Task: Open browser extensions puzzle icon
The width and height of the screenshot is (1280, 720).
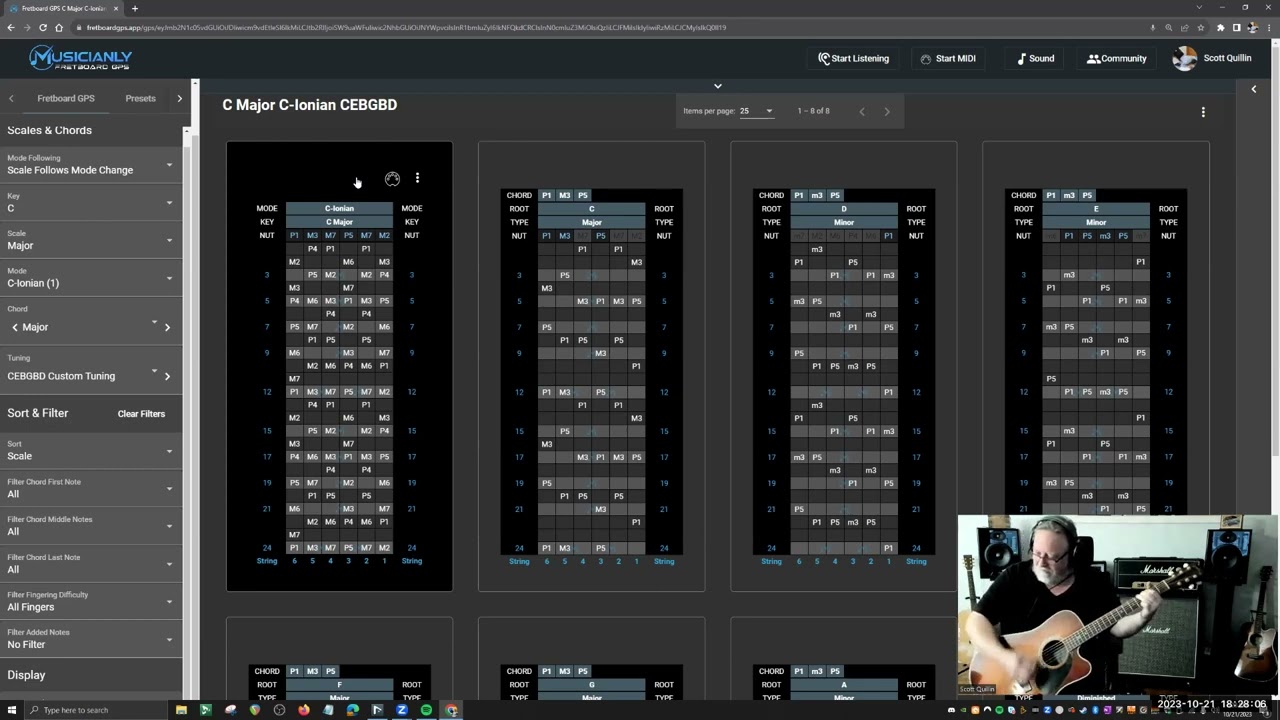Action: coord(1220,27)
